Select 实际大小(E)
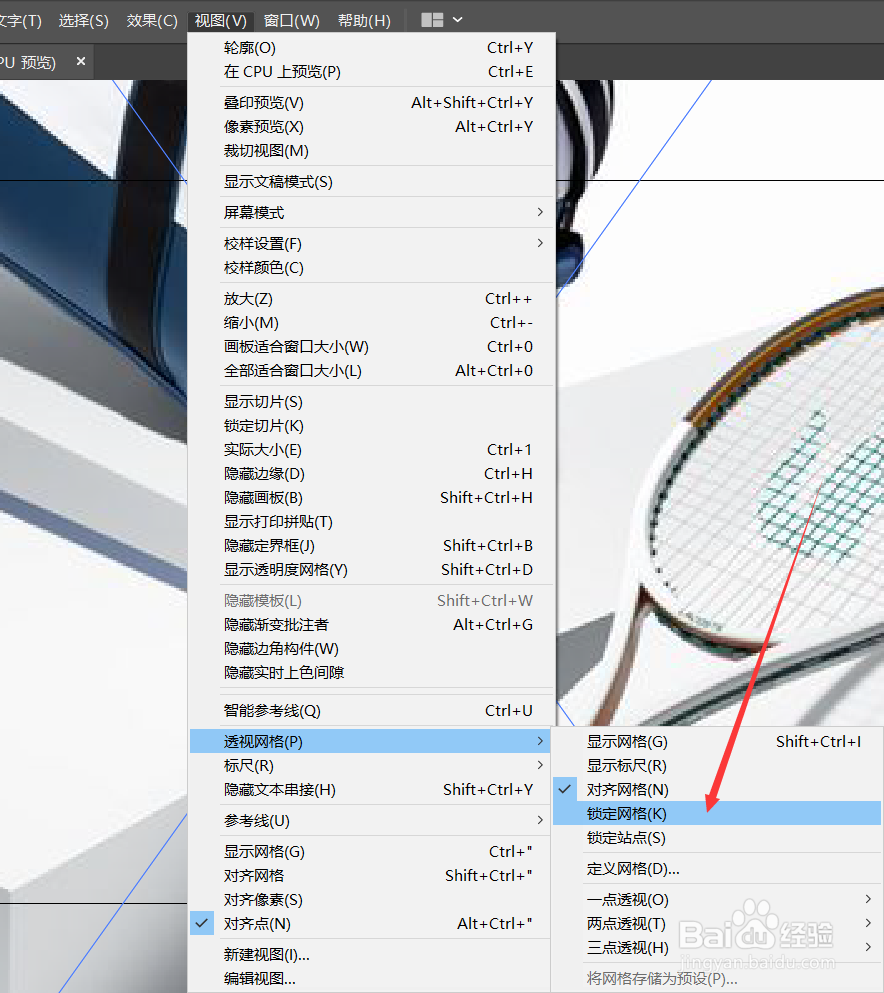 tap(372, 450)
